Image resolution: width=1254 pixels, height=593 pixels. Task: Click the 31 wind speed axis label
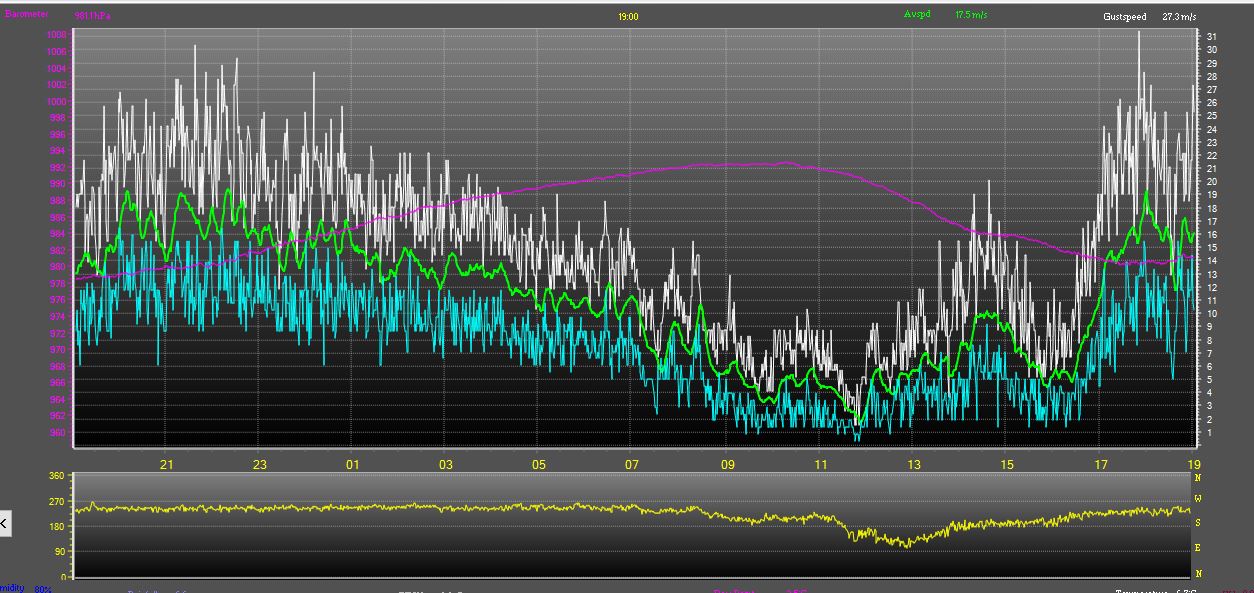click(x=1212, y=37)
